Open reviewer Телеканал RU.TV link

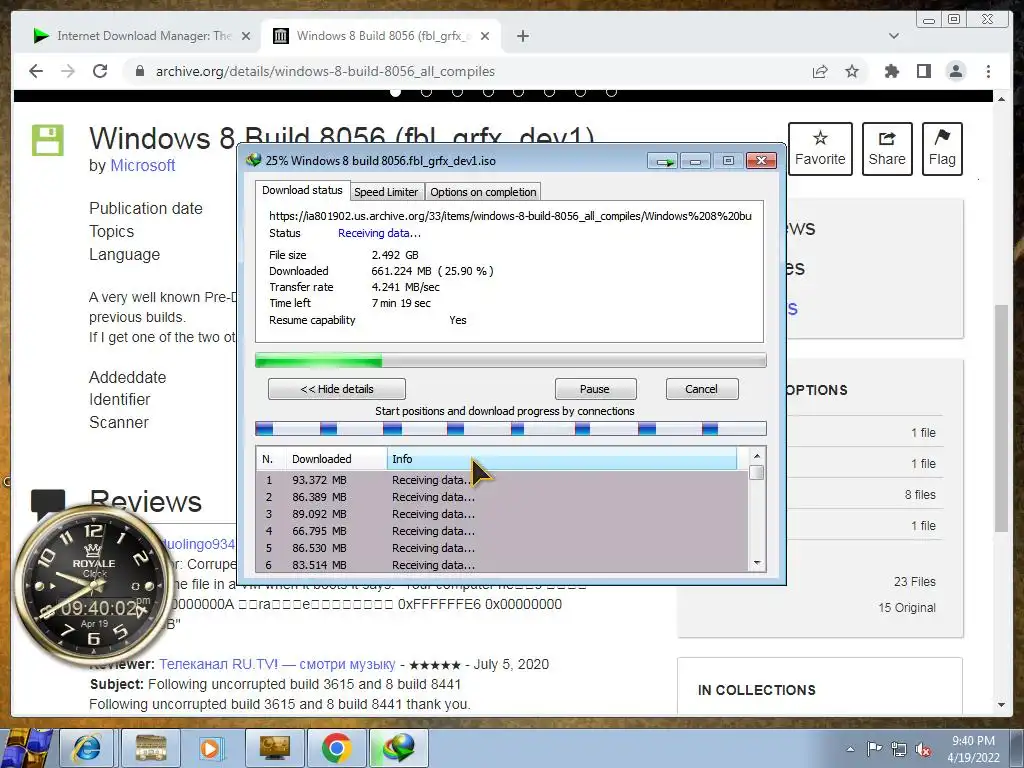[x=277, y=664]
